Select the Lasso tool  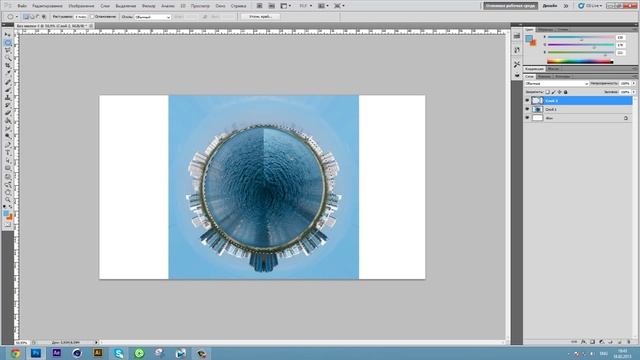point(8,50)
